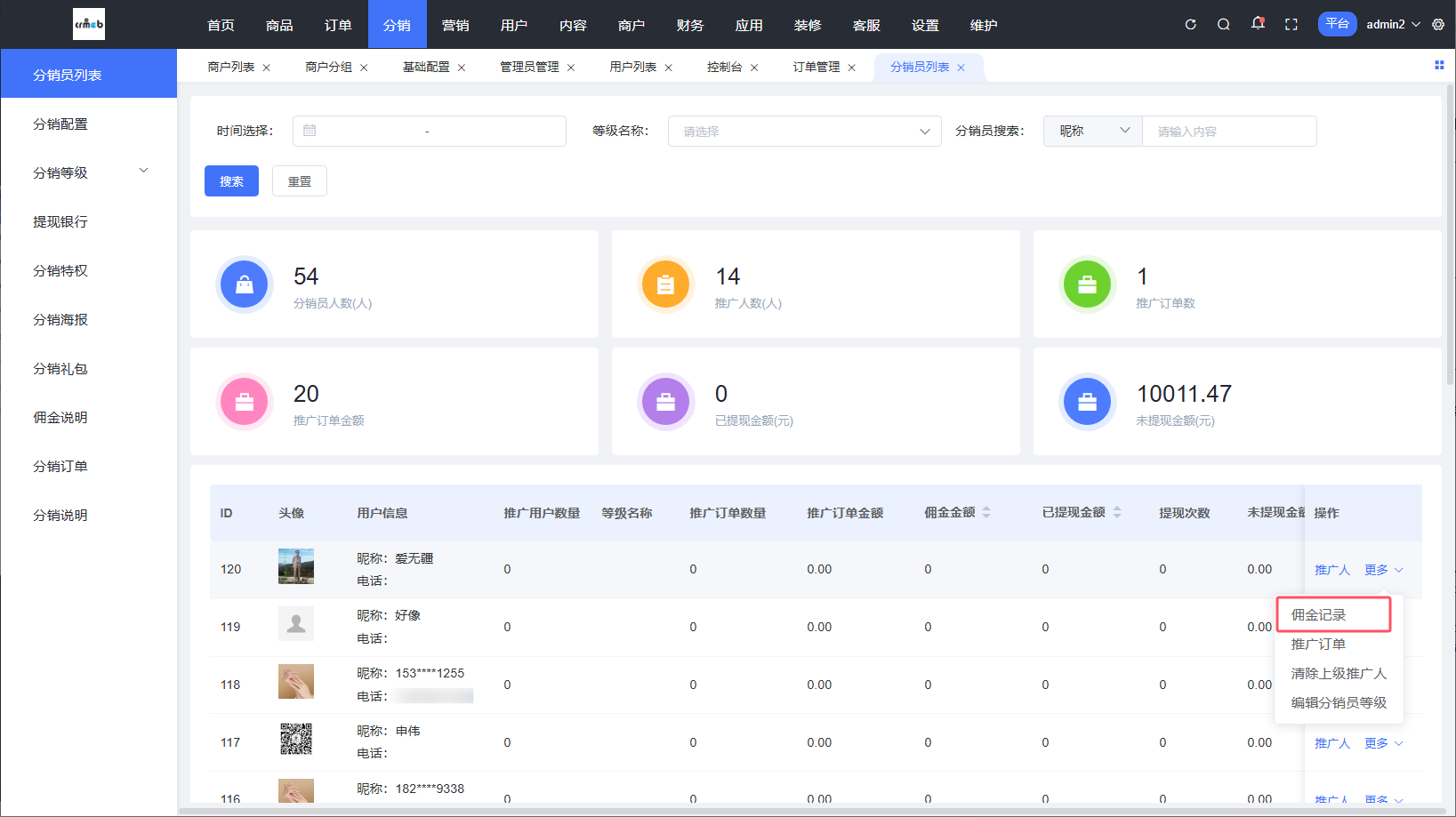Screen dimensions: 1456x817
Task: Toggle the fullscreen icon
Action: coord(1291,24)
